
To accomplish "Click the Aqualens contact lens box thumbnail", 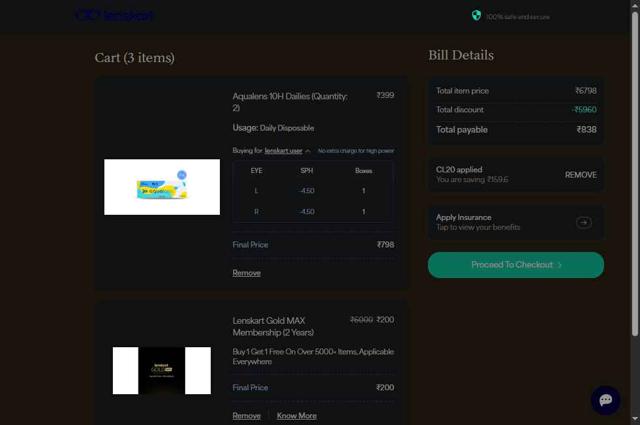I will pyautogui.click(x=162, y=187).
